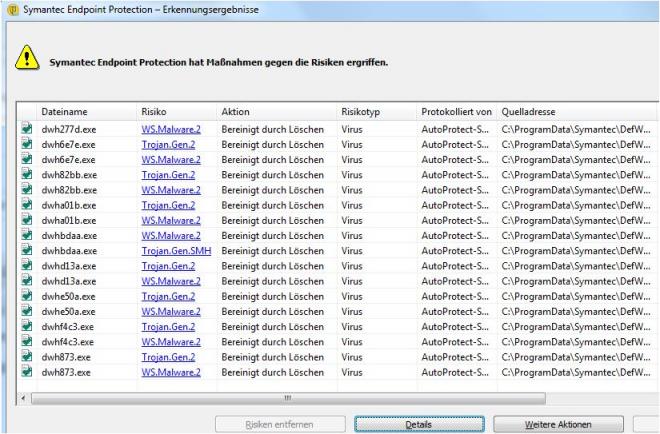Open Trojan.Gen.2 link for dwha01b.exe

[168, 205]
